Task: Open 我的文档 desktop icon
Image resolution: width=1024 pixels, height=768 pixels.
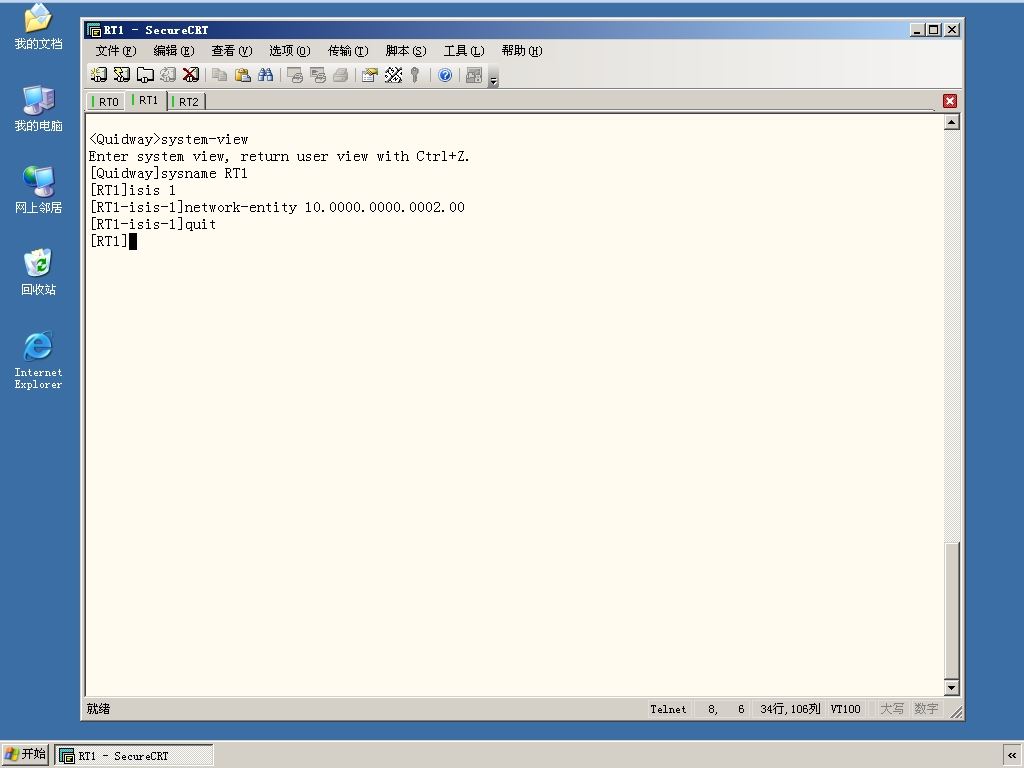Action: click(38, 27)
